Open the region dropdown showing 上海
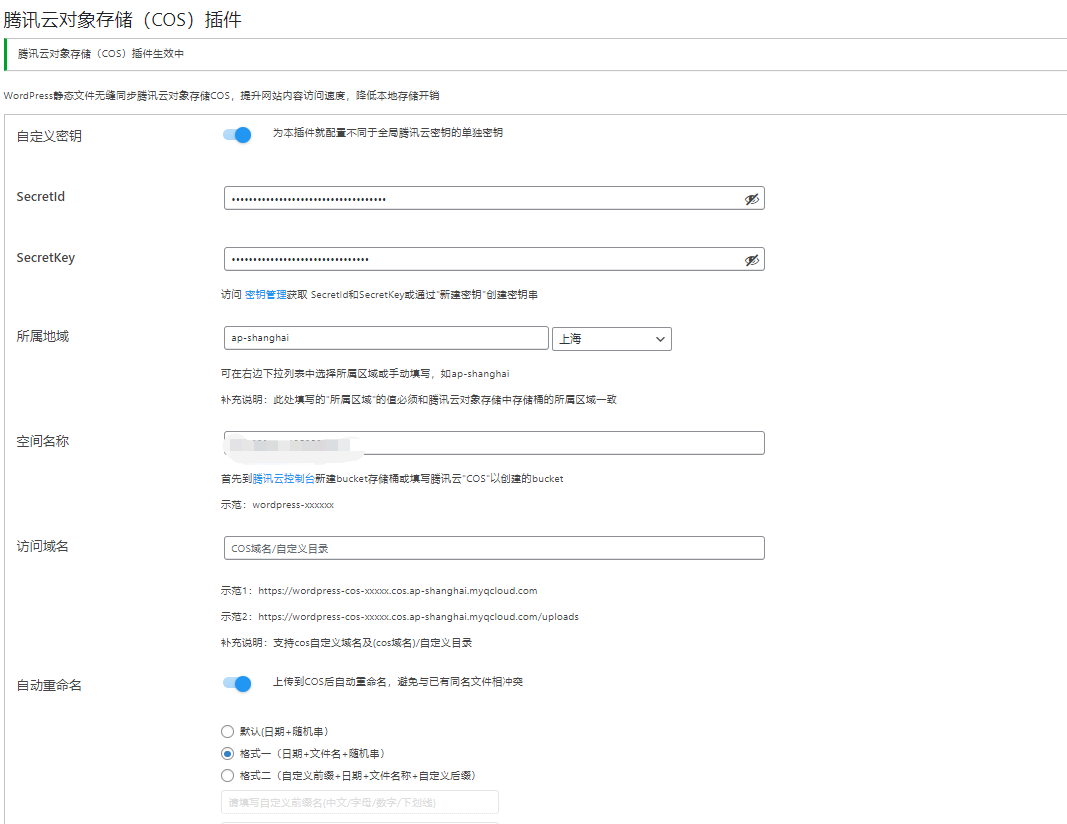The image size is (1067, 824). (611, 338)
